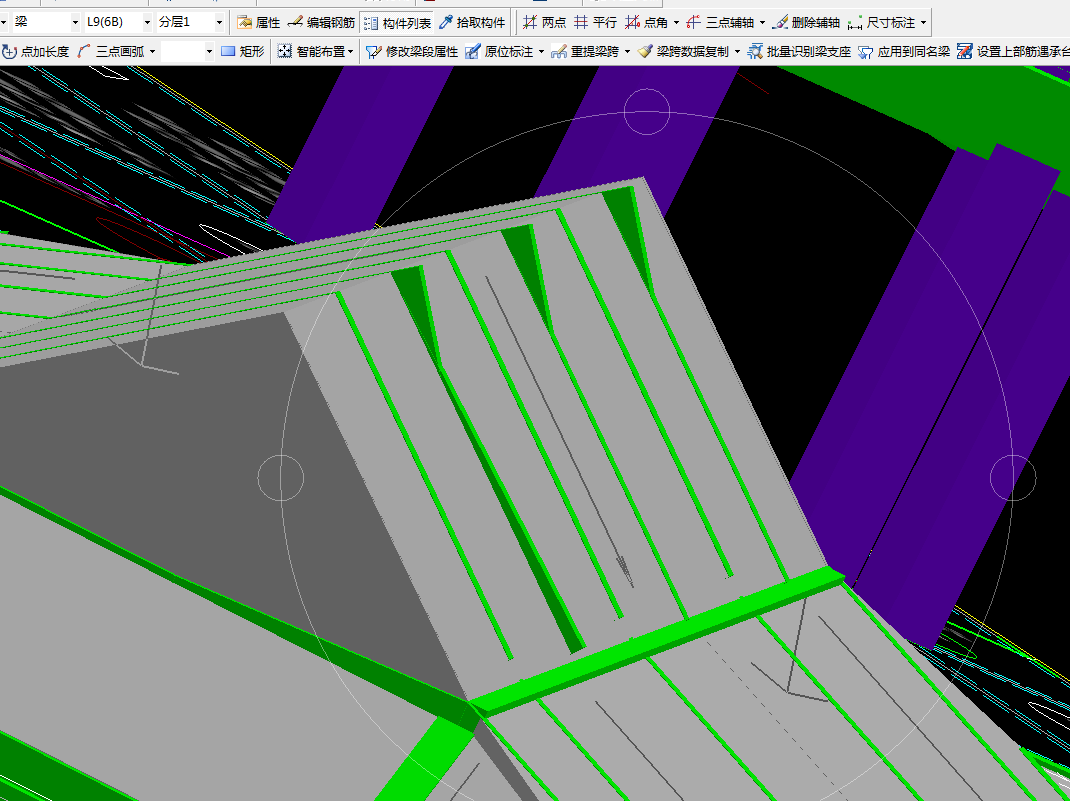The height and width of the screenshot is (801, 1070).
Task: Select the 尺寸标注 dimension tool
Action: [x=882, y=23]
